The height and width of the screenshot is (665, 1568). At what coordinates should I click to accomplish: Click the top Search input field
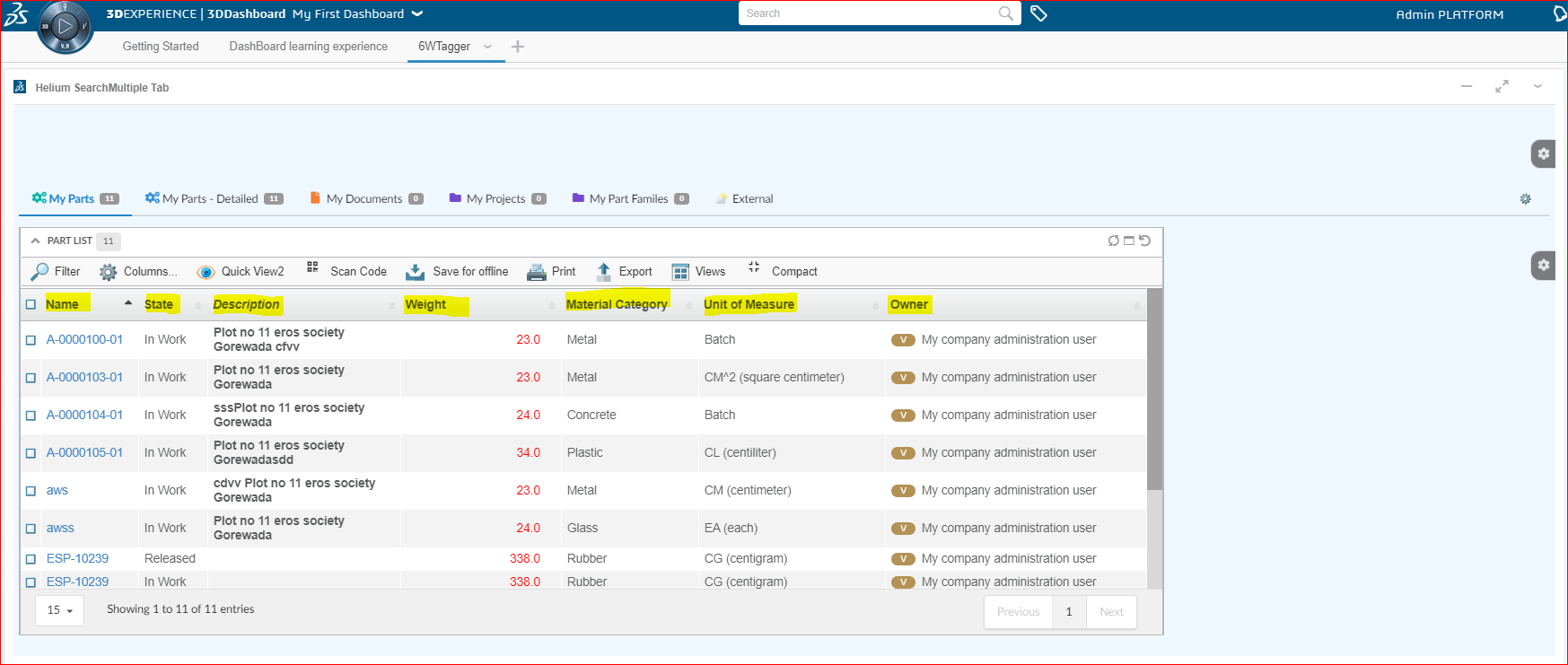868,13
